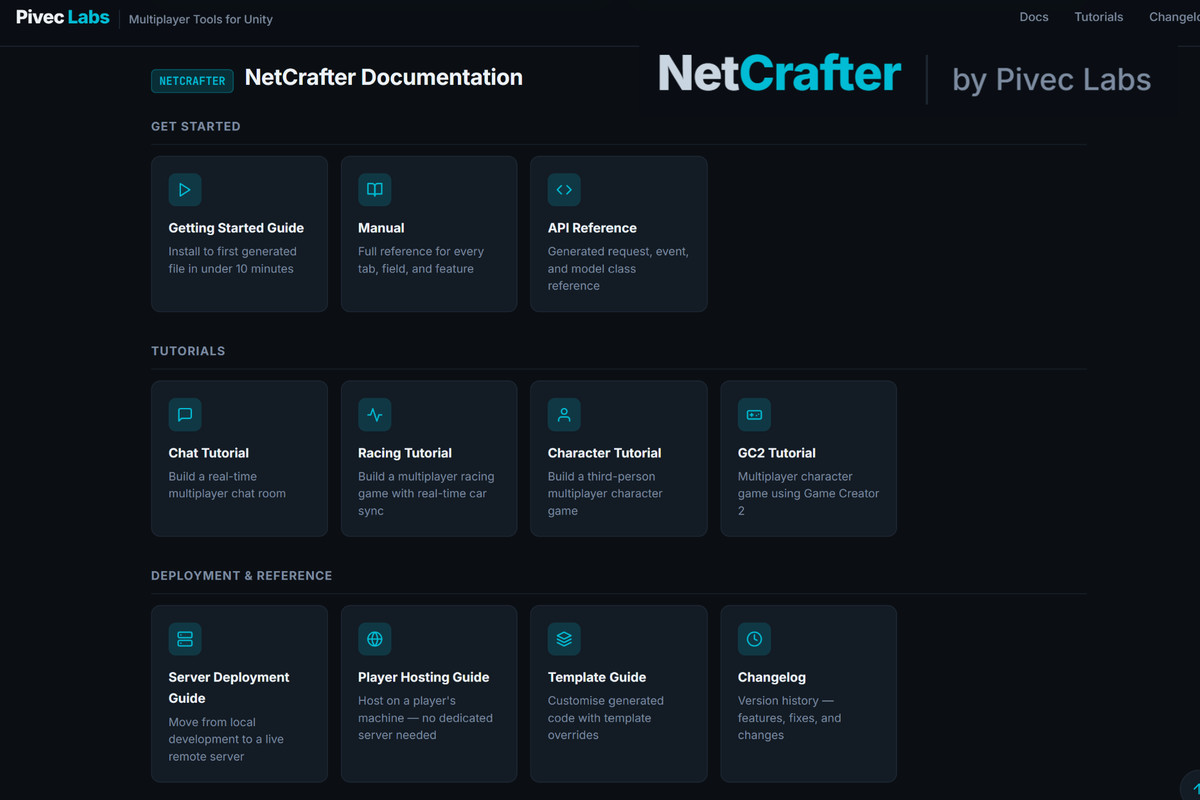Click the DEPLOYMENT & REFERENCE section header
Viewport: 1200px width, 800px height.
click(242, 576)
